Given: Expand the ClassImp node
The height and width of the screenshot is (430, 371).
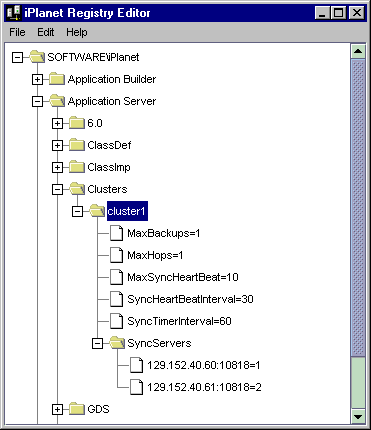Looking at the screenshot, I should click(x=57, y=167).
